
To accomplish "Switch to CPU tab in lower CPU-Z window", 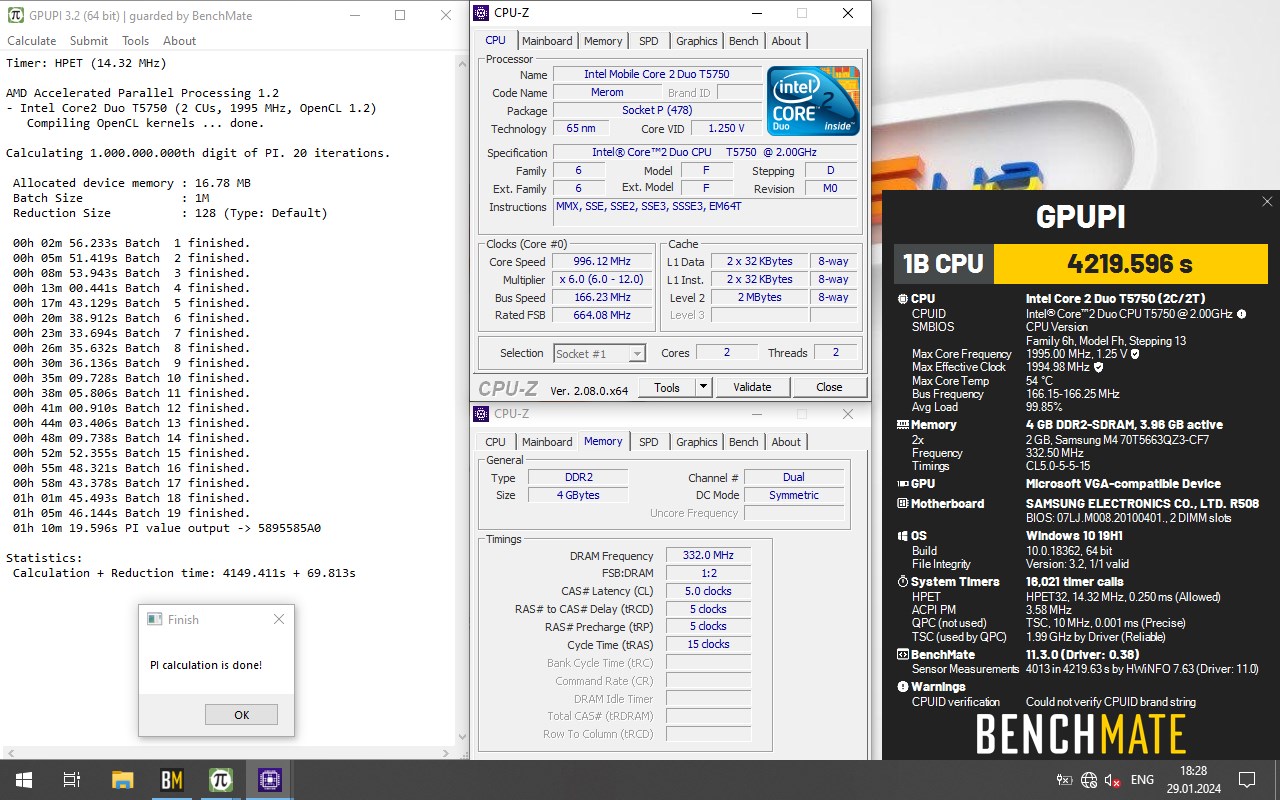I will point(496,442).
